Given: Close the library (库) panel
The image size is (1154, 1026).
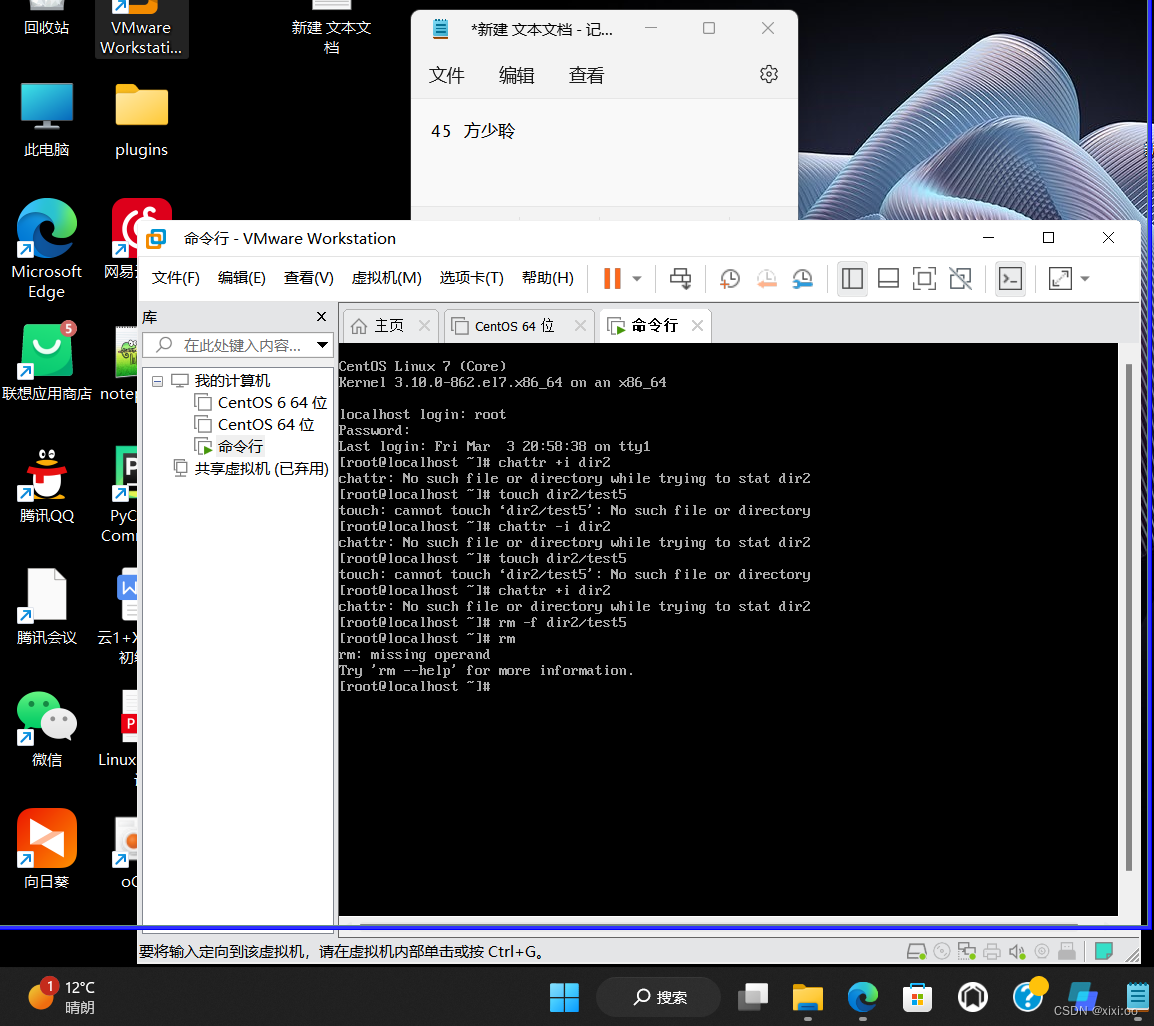Looking at the screenshot, I should (322, 316).
